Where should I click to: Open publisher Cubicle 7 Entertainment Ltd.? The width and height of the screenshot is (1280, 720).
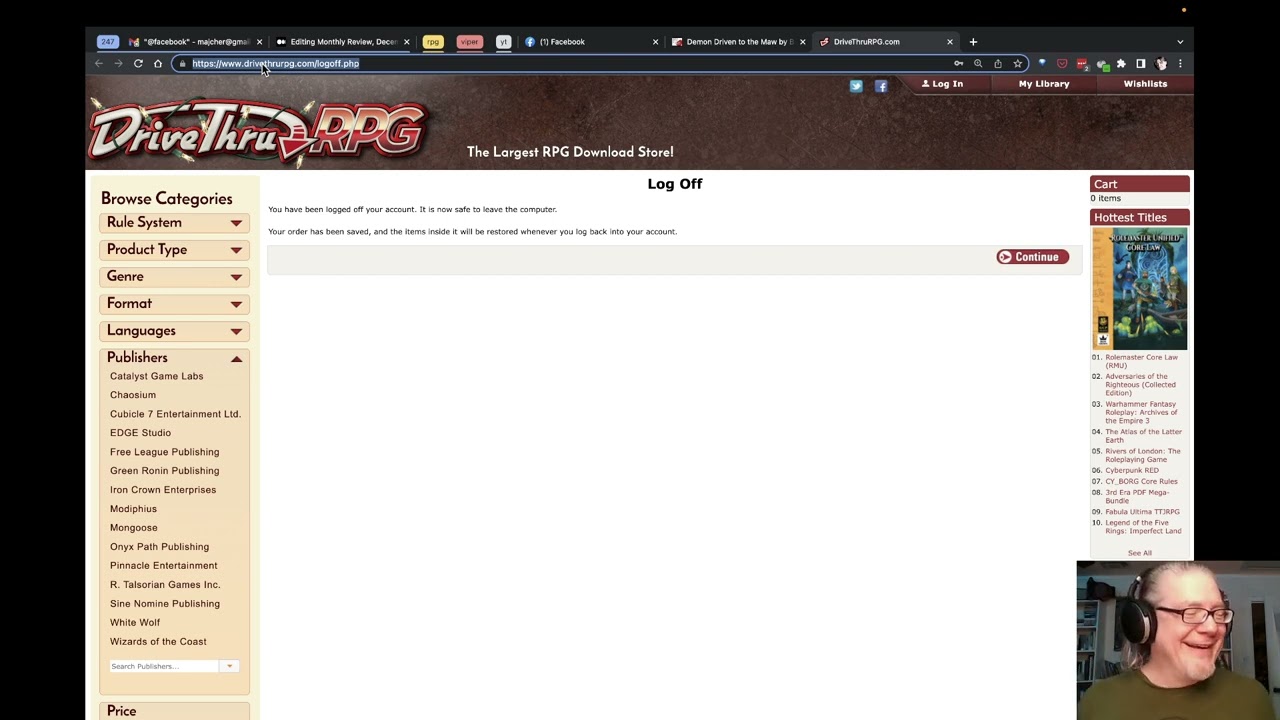(x=175, y=414)
